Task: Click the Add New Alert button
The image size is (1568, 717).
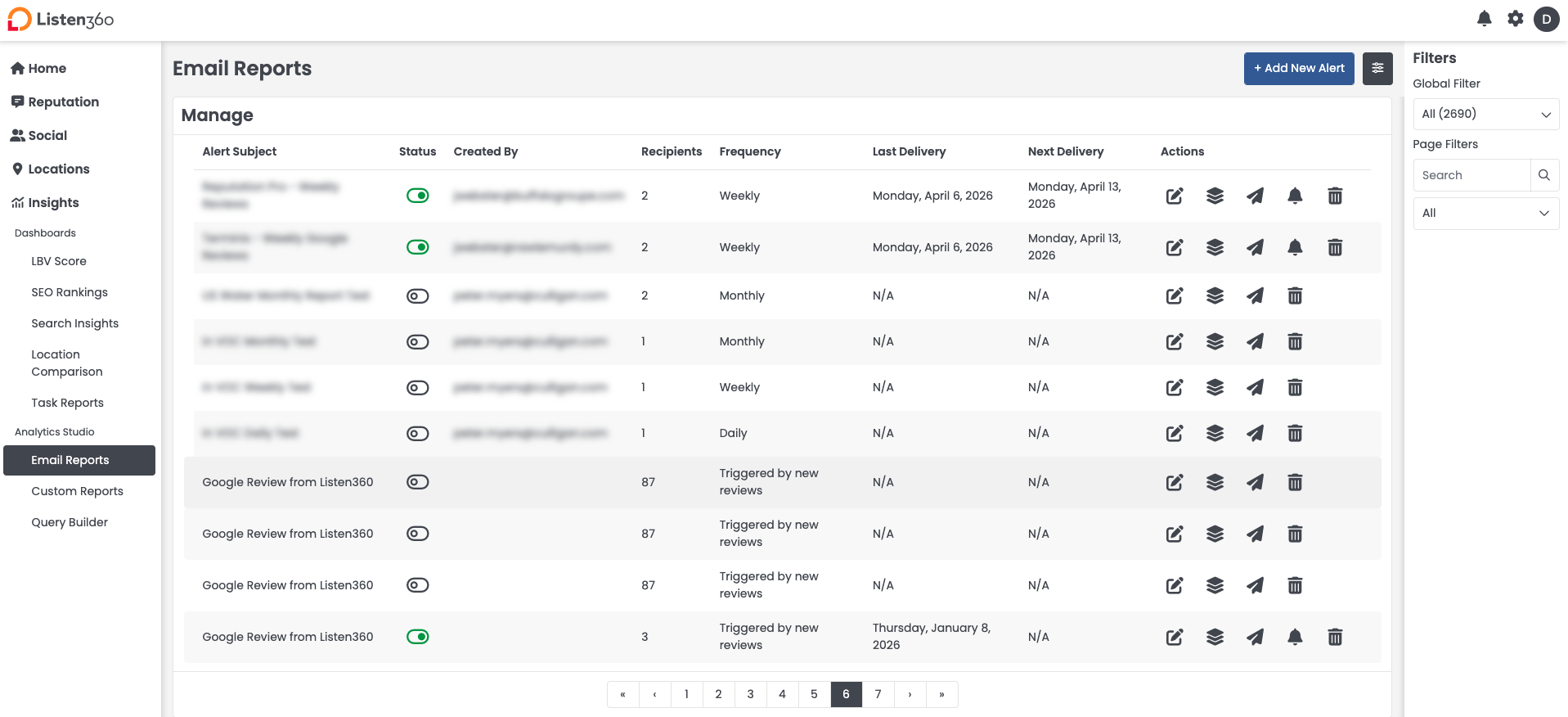Action: click(1298, 68)
